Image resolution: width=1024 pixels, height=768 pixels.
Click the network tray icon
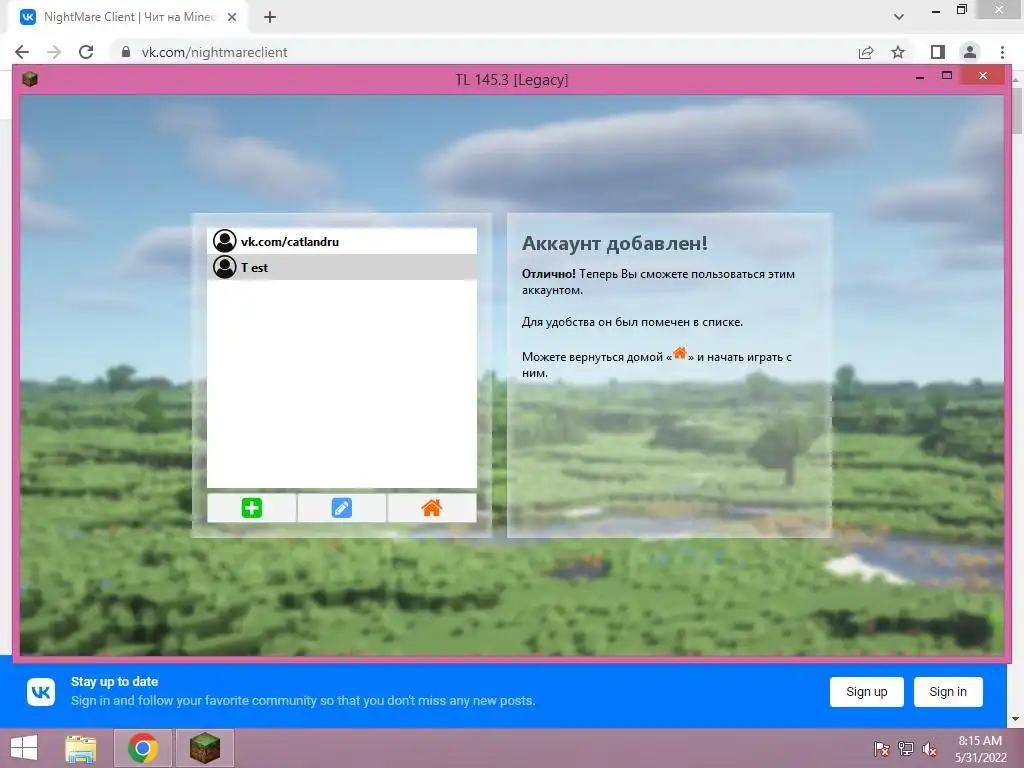coord(906,749)
